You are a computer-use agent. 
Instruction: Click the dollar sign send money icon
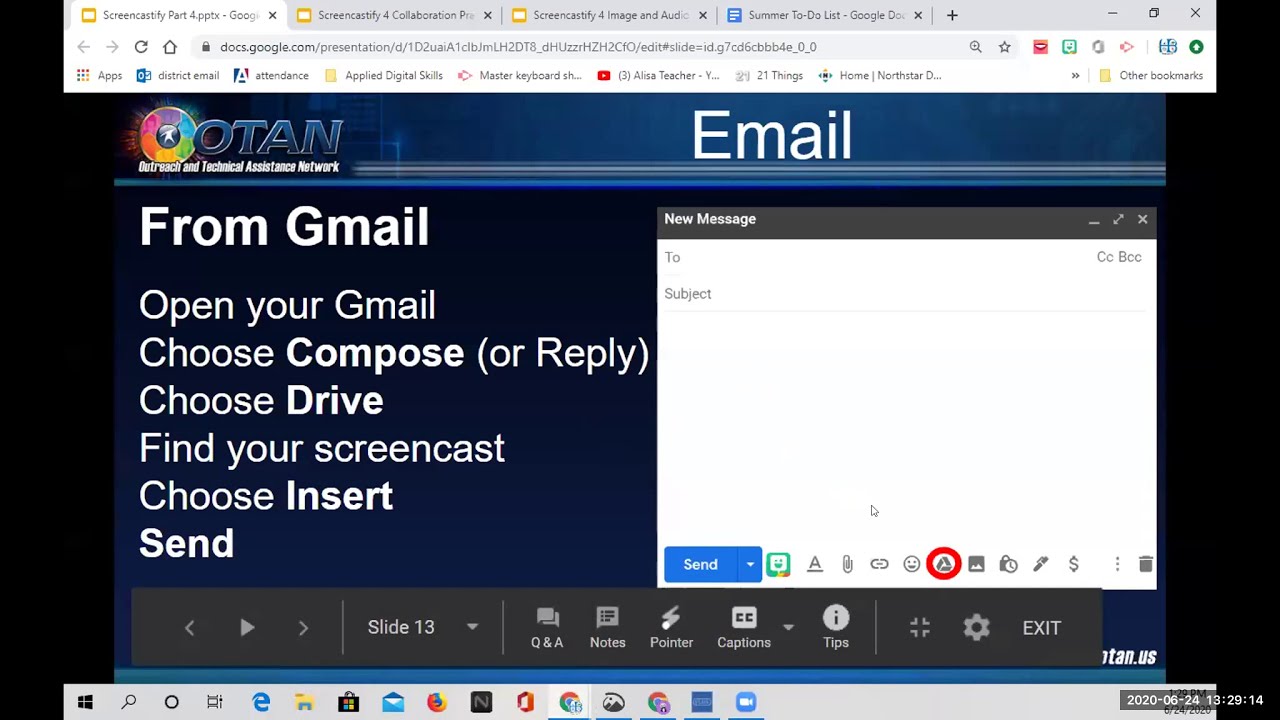coord(1073,564)
